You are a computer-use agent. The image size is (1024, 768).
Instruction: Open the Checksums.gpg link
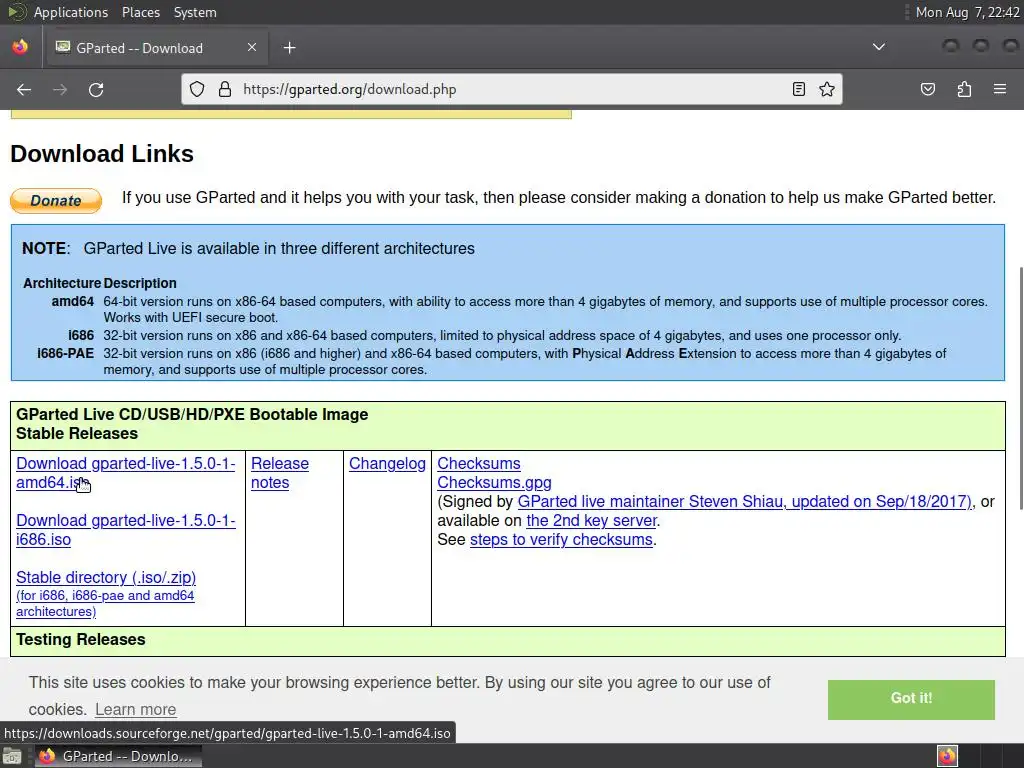[x=494, y=483]
